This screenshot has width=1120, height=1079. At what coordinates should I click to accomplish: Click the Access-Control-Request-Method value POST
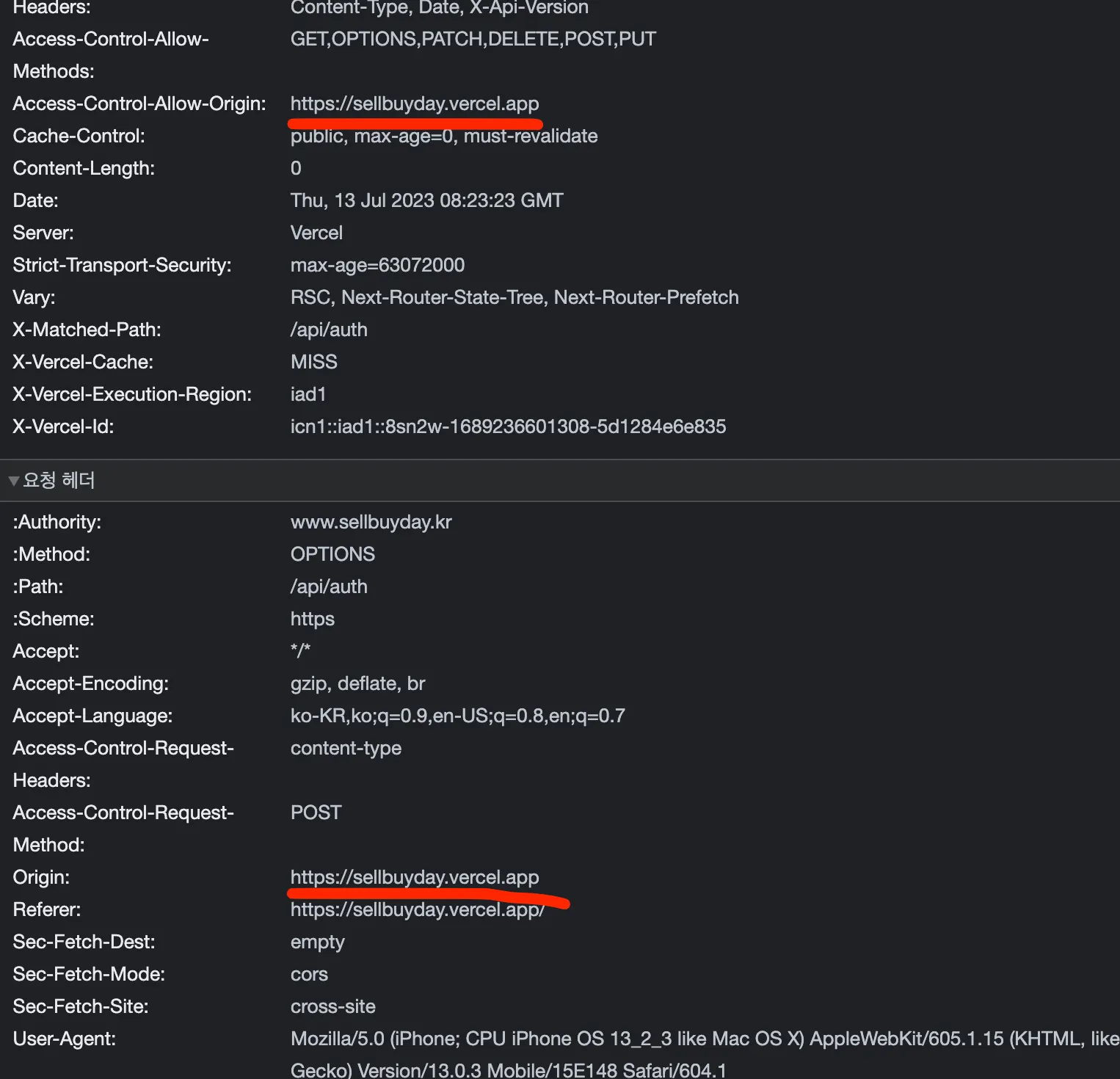pos(316,813)
